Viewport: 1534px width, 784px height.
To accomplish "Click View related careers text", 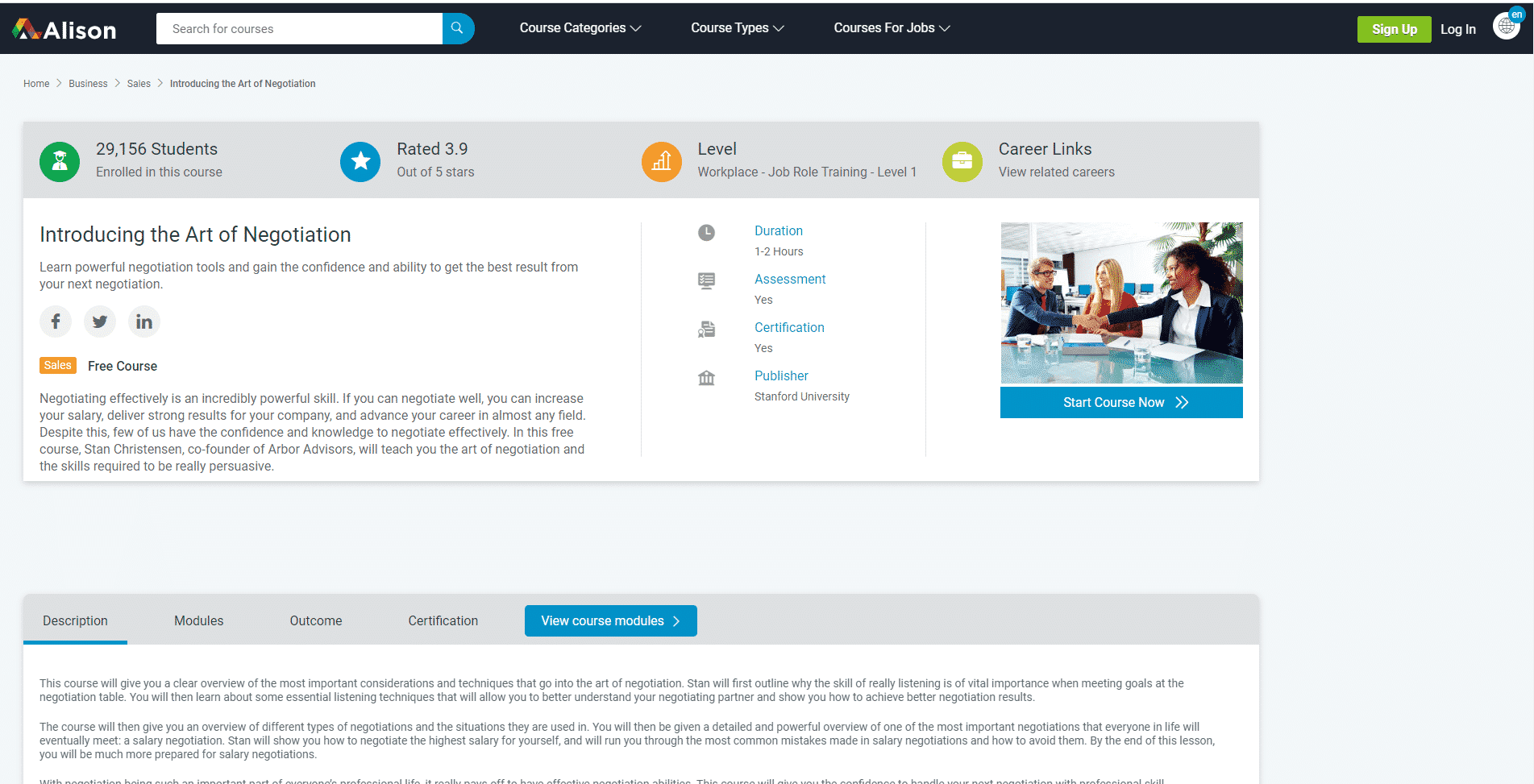I will (1057, 172).
